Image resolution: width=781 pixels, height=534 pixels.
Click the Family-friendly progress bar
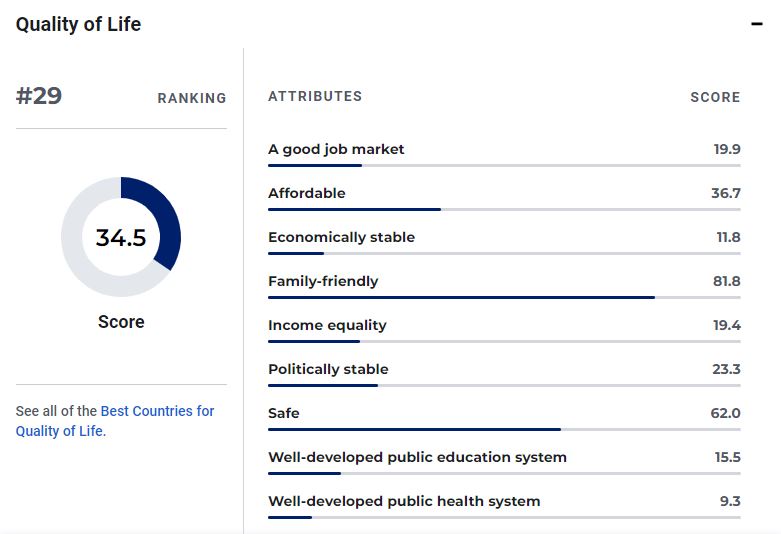(x=504, y=297)
